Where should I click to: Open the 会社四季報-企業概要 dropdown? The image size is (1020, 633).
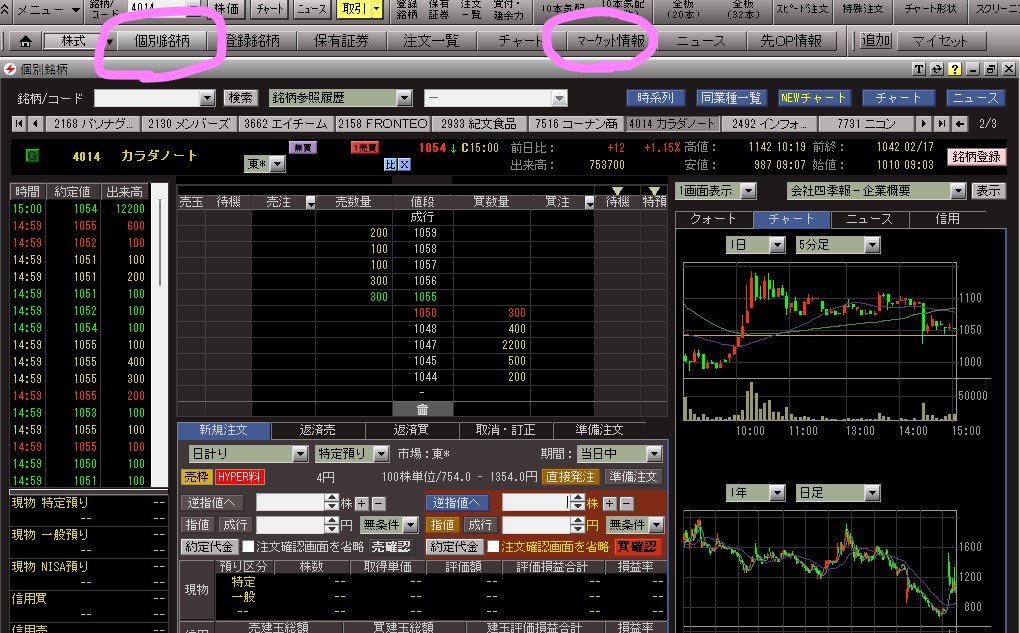point(876,191)
